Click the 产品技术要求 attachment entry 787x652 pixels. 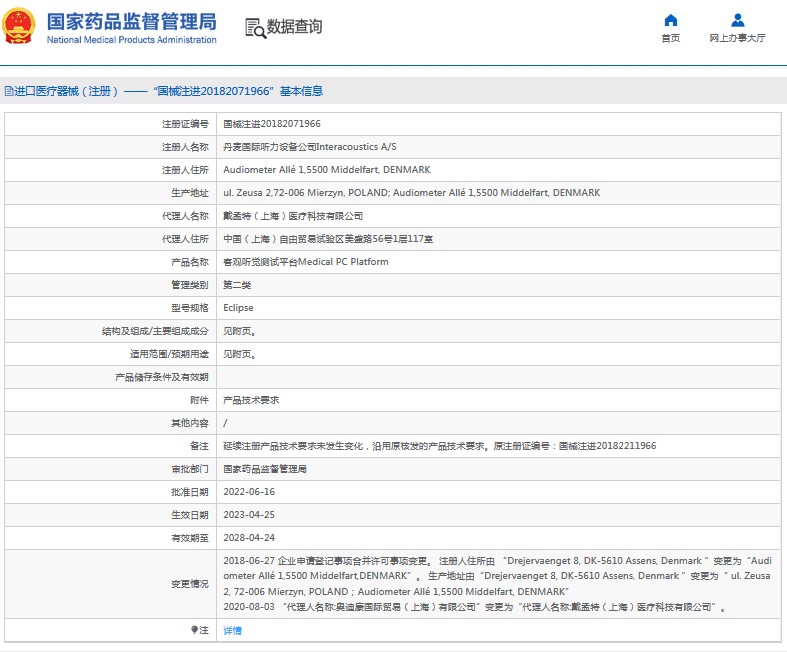pyautogui.click(x=251, y=400)
